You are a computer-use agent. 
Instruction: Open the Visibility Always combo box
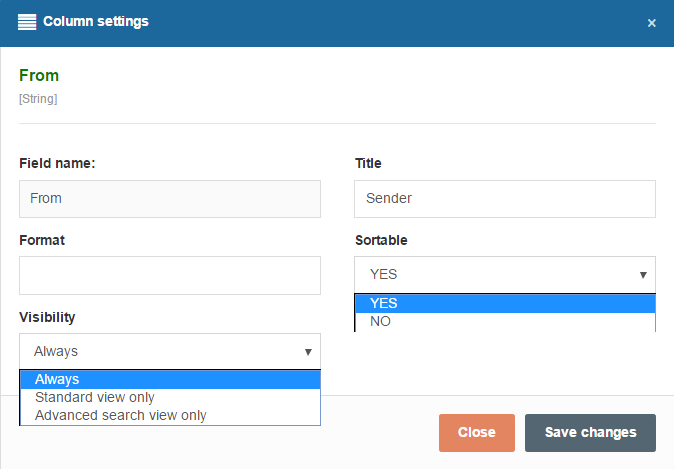point(169,351)
